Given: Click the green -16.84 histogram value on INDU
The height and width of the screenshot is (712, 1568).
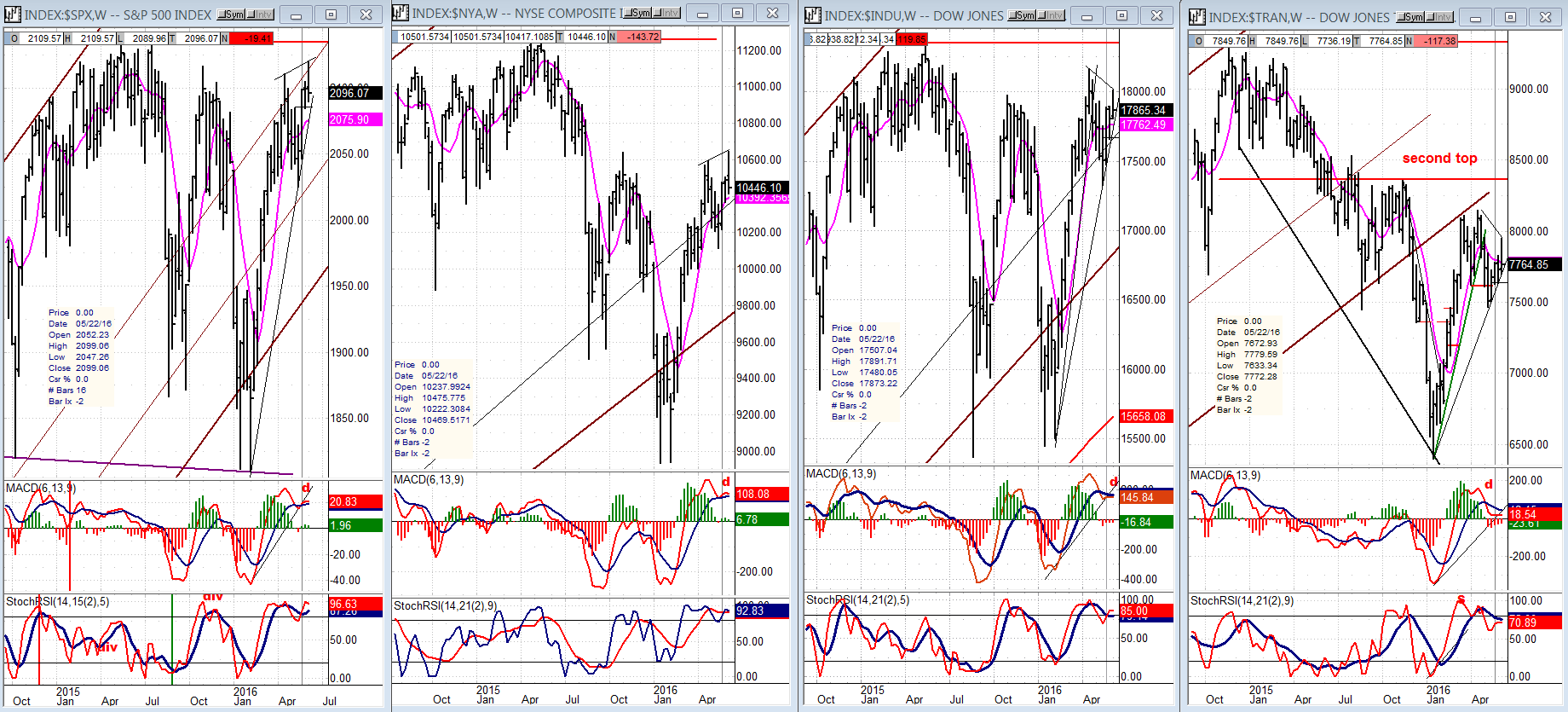Looking at the screenshot, I should [1147, 522].
